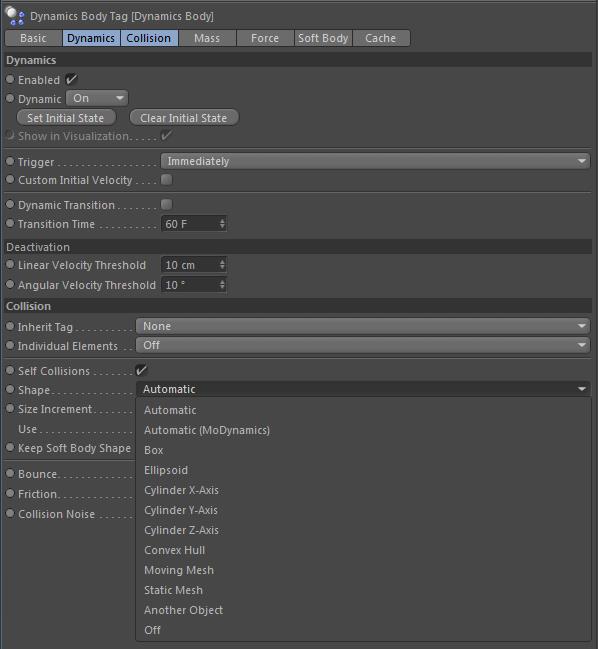
Task: Enable Custom Initial Velocity checkbox
Action: click(166, 180)
